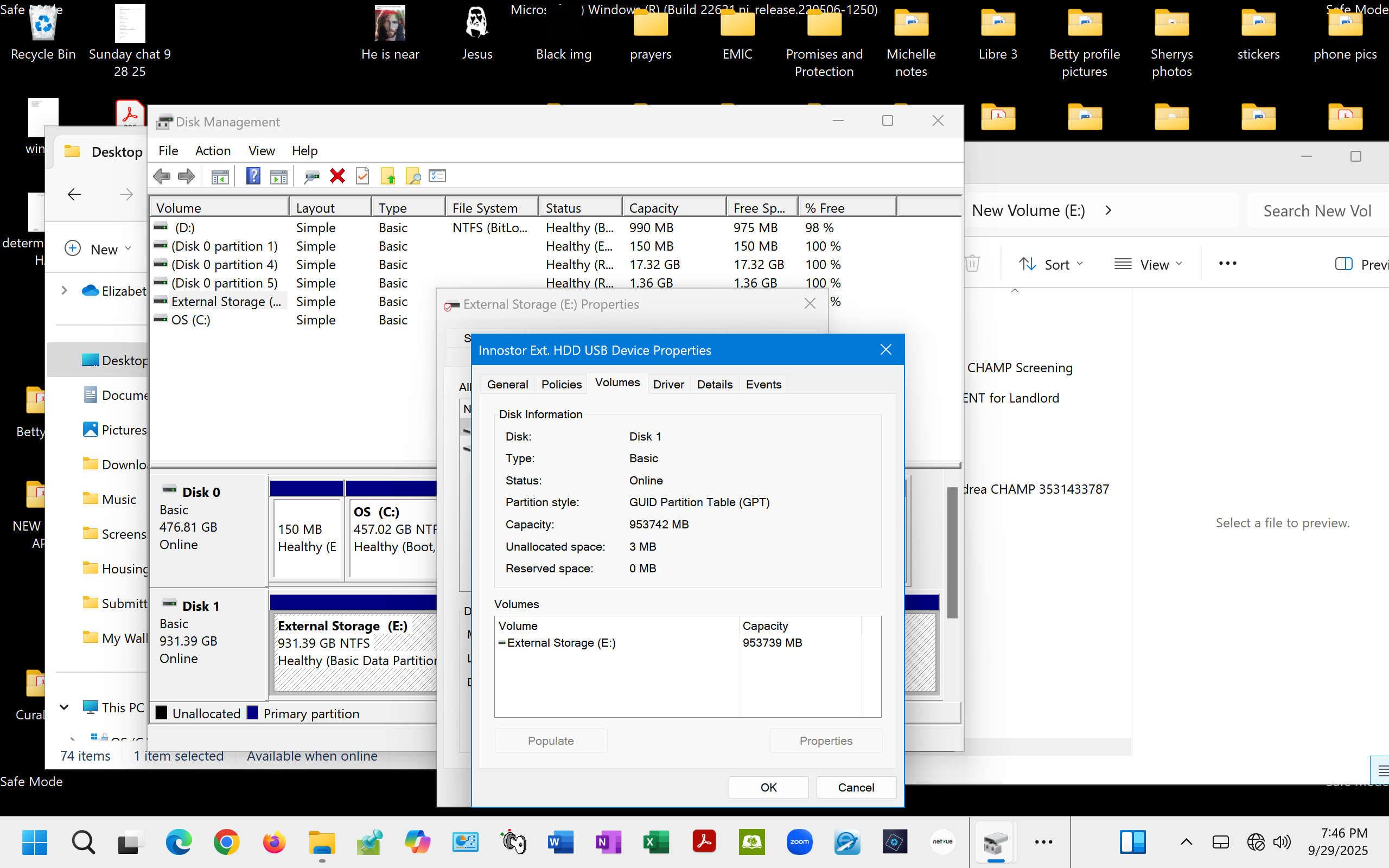Collapse the This PC tree node
The width and height of the screenshot is (1389, 868).
pyautogui.click(x=64, y=707)
